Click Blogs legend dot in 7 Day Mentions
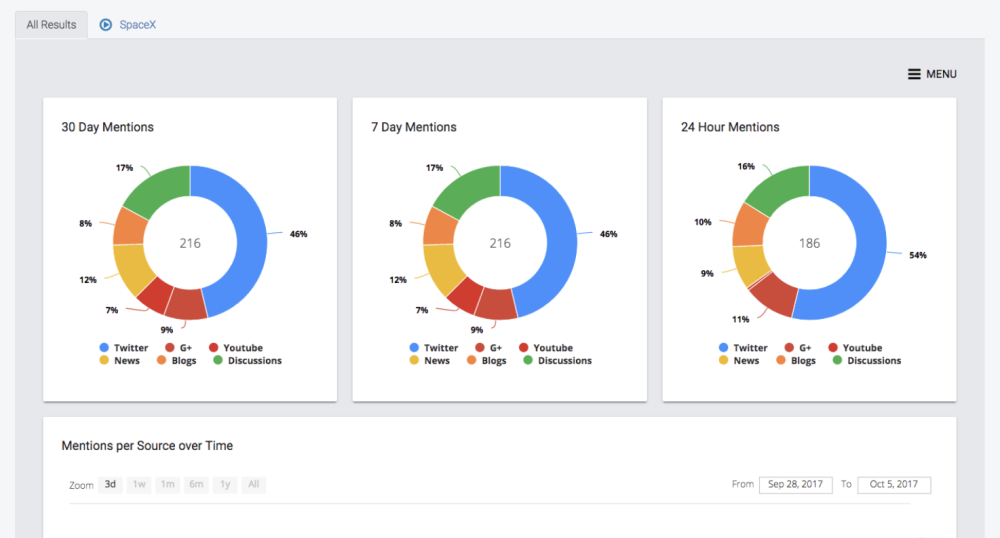1000x538 pixels. (x=471, y=361)
